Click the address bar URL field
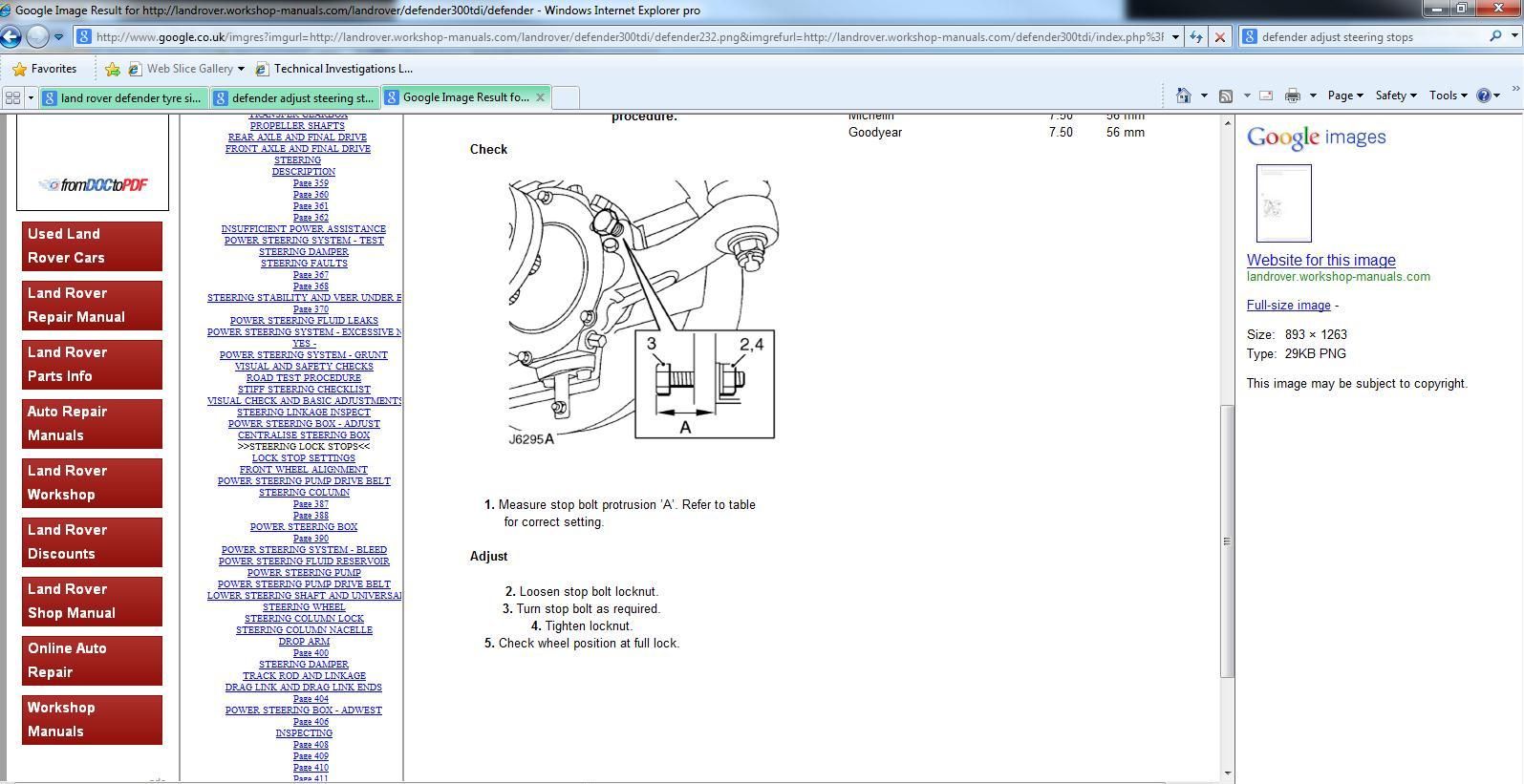The image size is (1524, 784). pos(629,36)
